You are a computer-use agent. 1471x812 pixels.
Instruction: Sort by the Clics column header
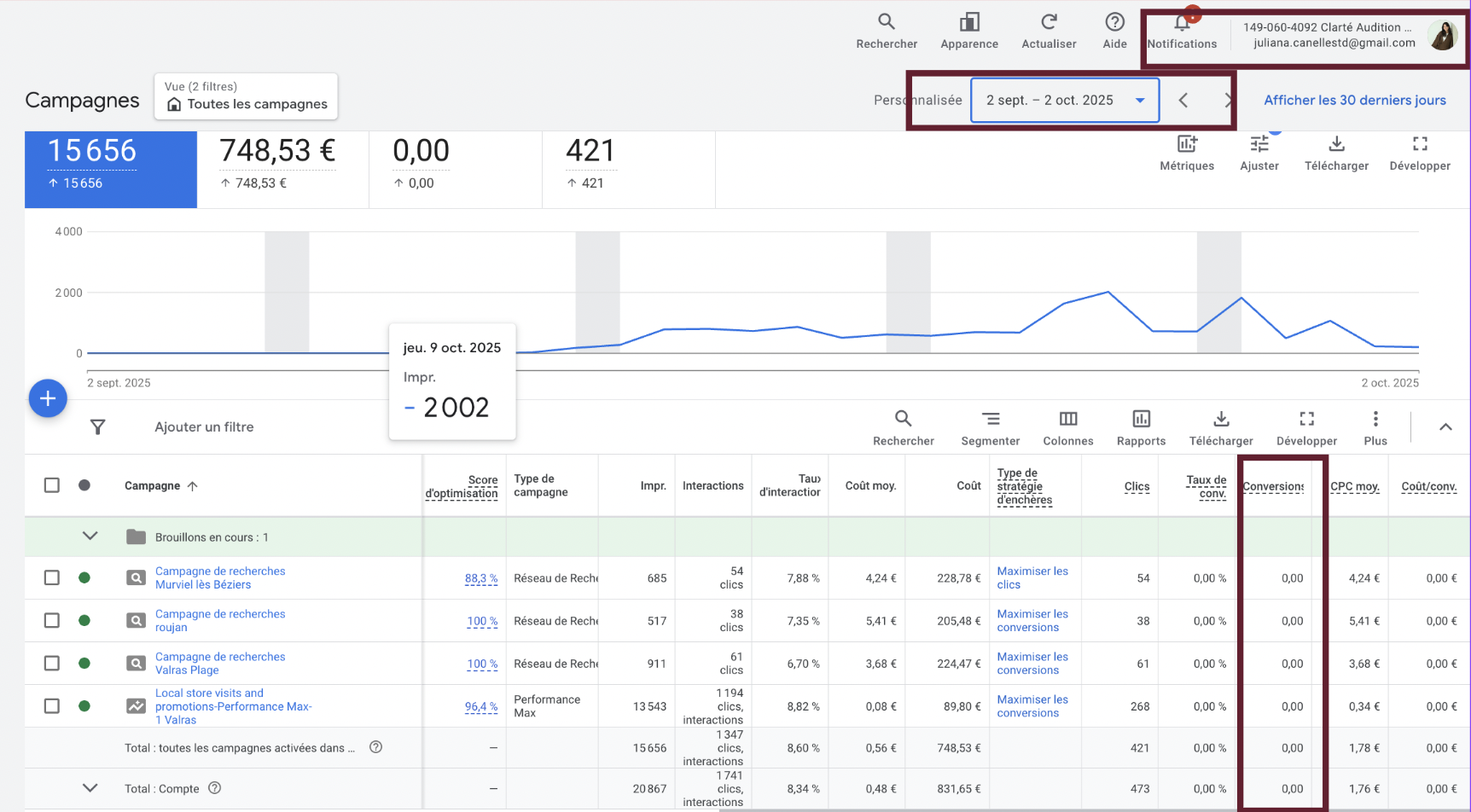point(1137,486)
